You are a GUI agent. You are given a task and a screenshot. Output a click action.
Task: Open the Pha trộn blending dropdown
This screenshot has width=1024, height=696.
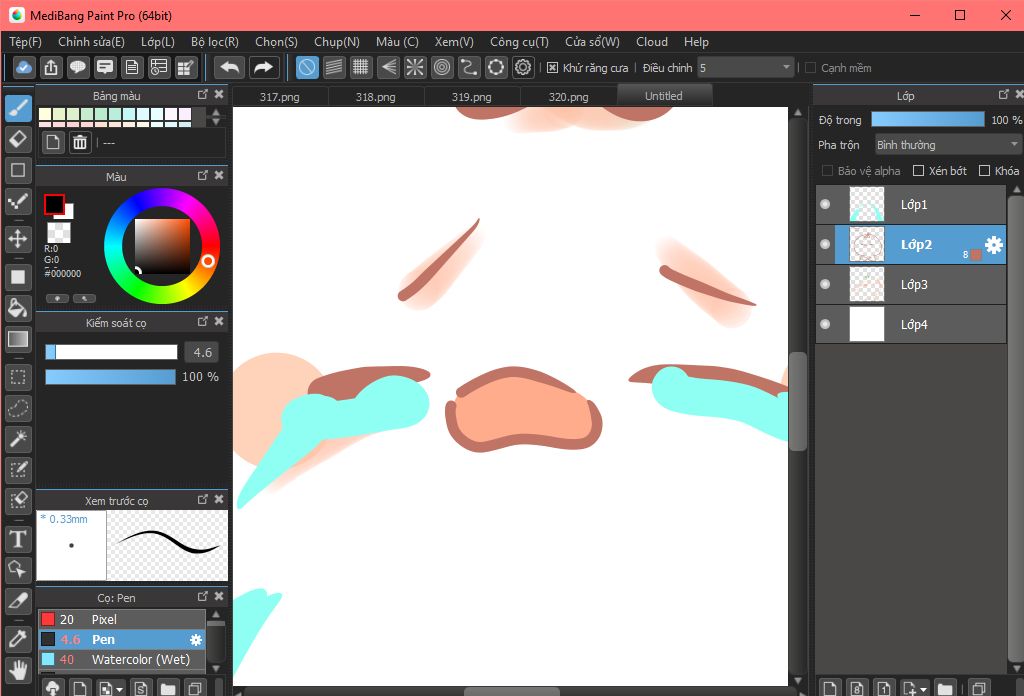[x=948, y=145]
